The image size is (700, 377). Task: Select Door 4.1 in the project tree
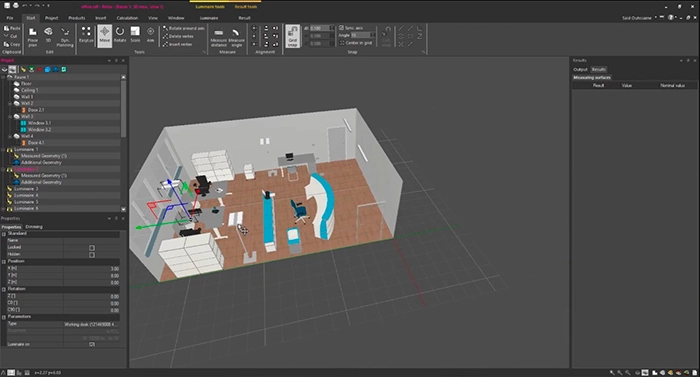tap(36, 142)
